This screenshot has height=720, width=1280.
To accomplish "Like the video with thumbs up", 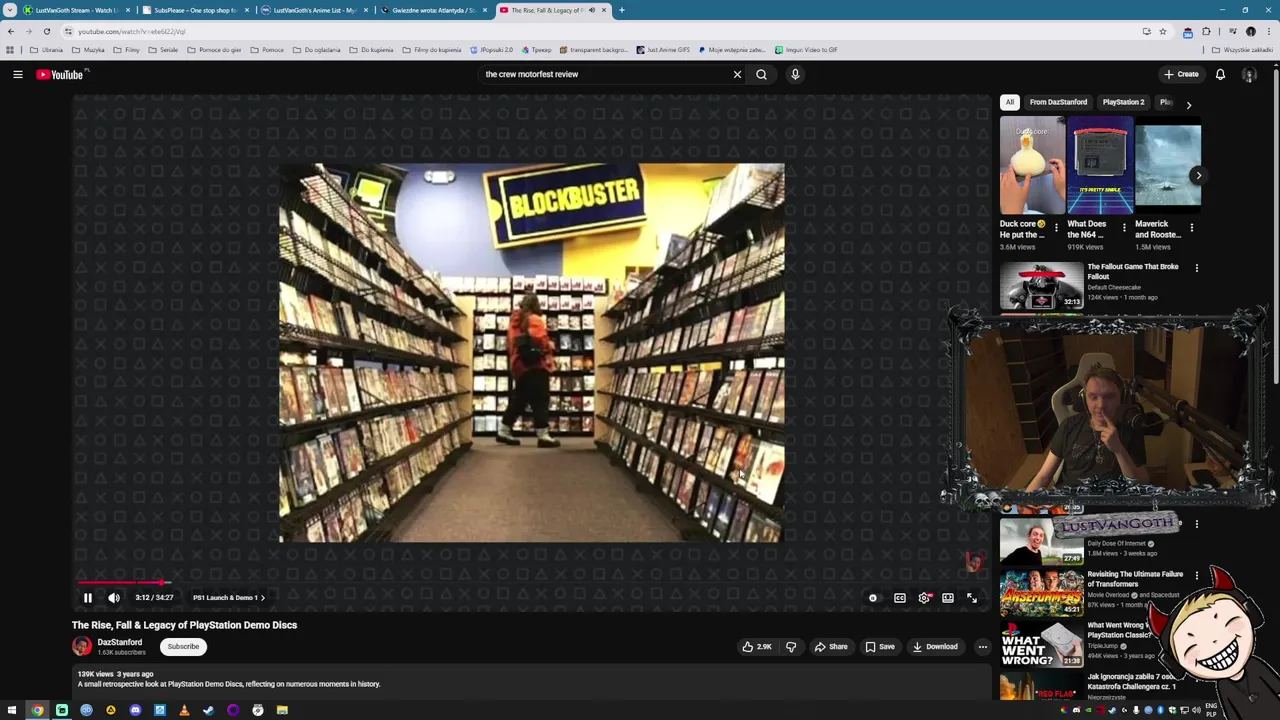I will pos(757,647).
